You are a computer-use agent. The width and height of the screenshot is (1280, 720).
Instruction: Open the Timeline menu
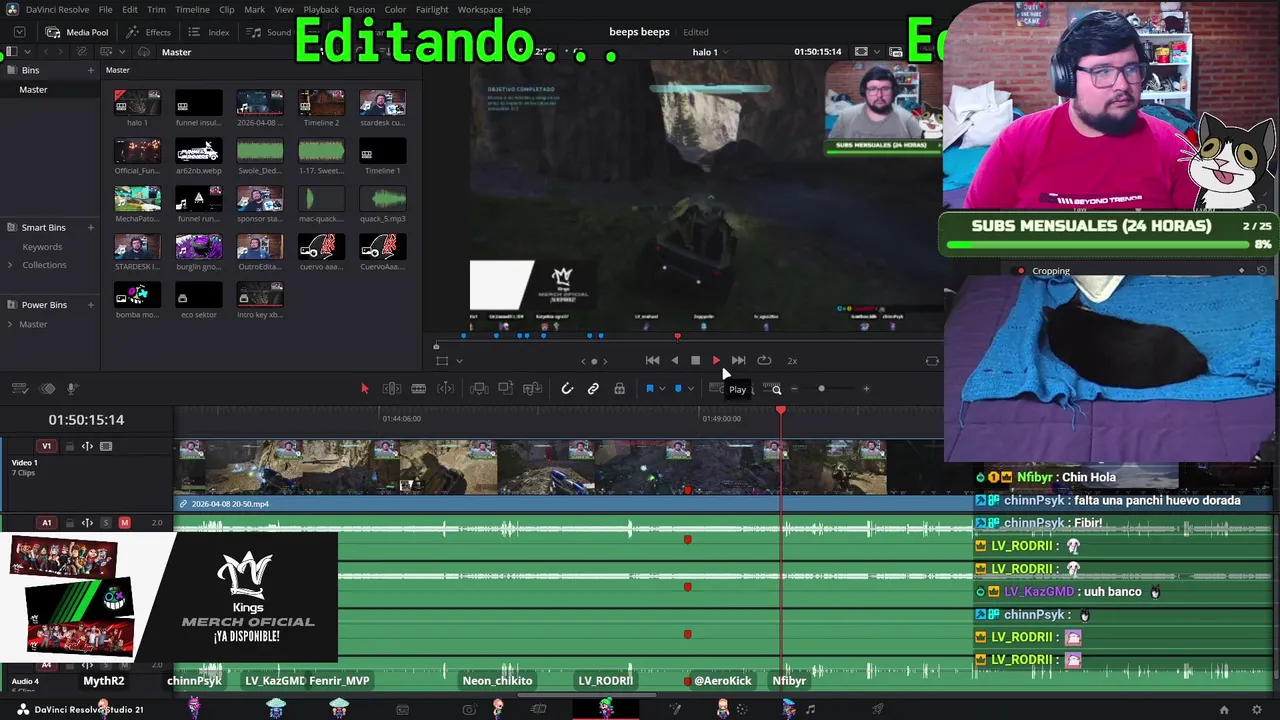192,10
